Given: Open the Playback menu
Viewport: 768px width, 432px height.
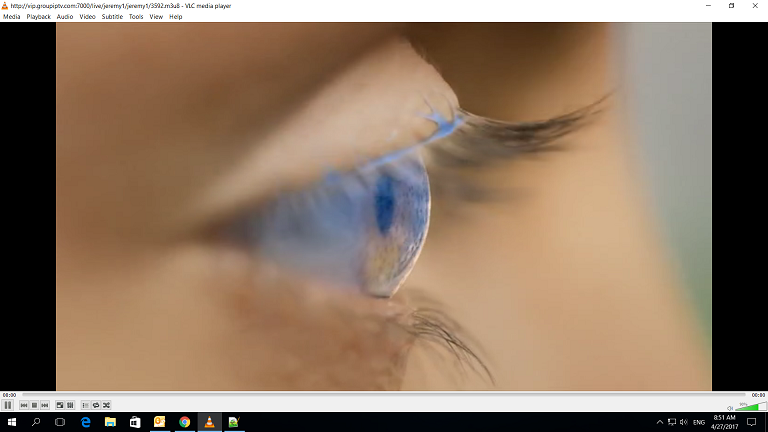Looking at the screenshot, I should [39, 17].
